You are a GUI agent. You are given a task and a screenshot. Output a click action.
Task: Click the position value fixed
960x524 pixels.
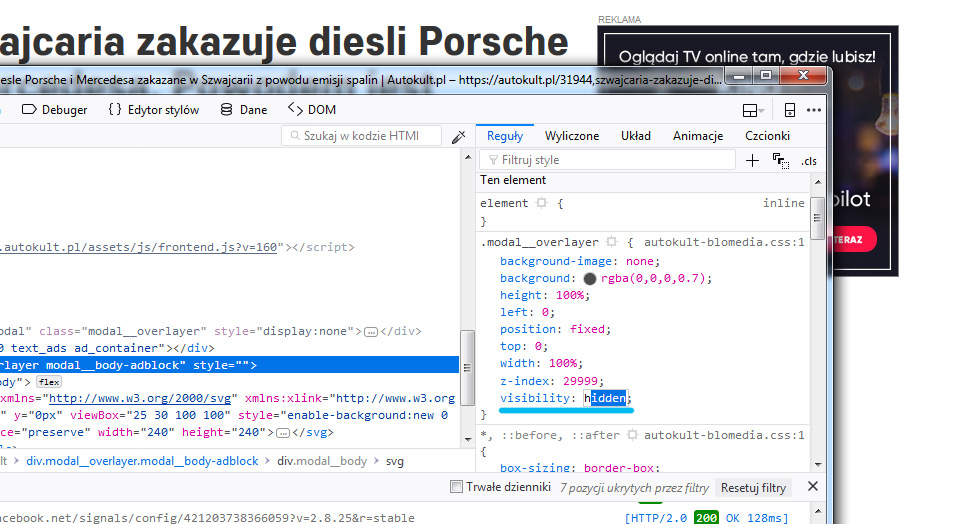[x=587, y=329]
